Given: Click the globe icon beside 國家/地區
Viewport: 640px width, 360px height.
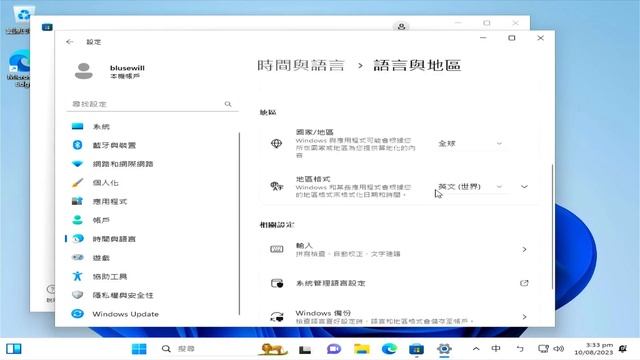Looking at the screenshot, I should [x=276, y=144].
